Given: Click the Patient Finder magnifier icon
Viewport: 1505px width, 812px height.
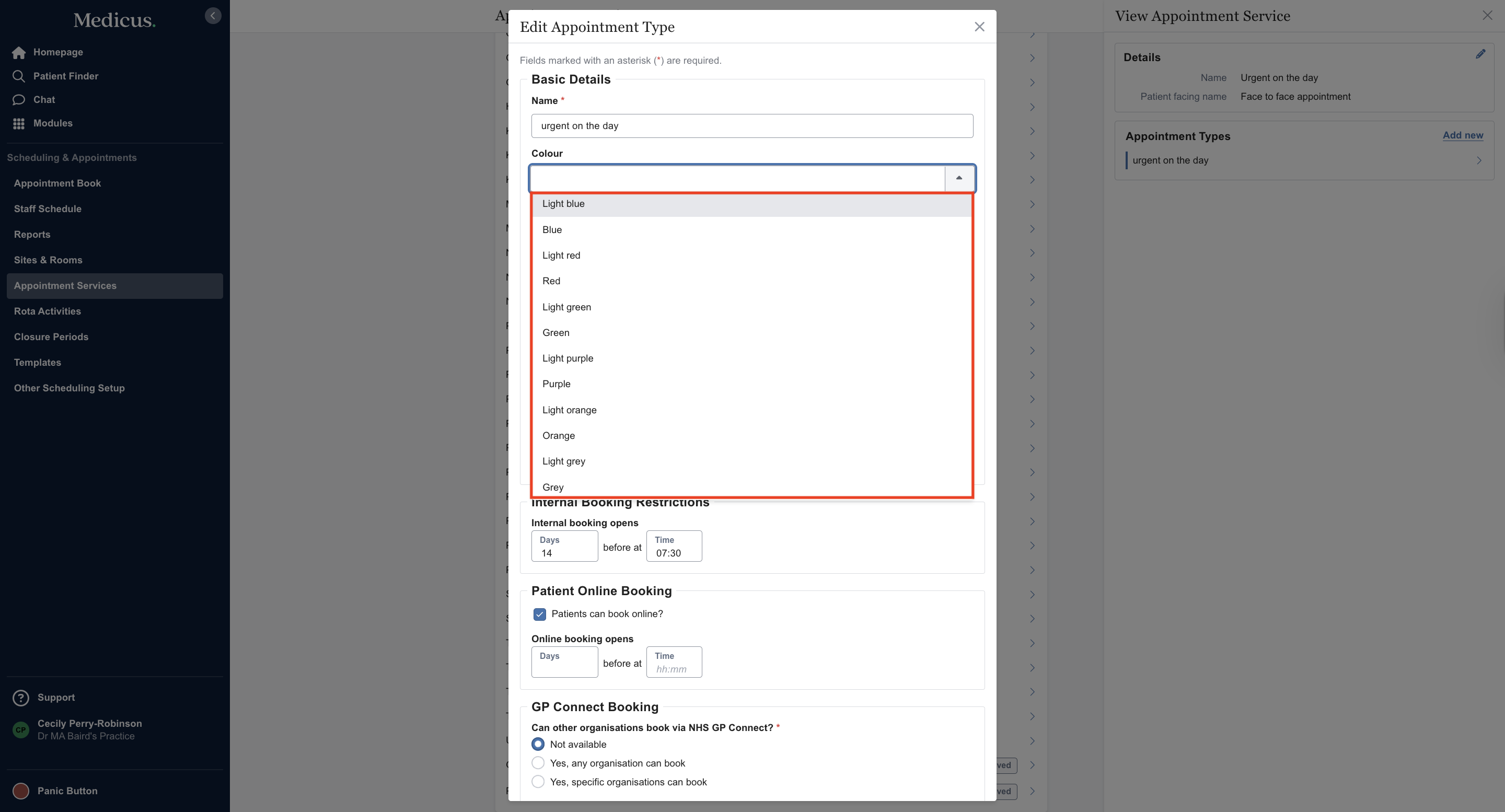Looking at the screenshot, I should pyautogui.click(x=19, y=76).
